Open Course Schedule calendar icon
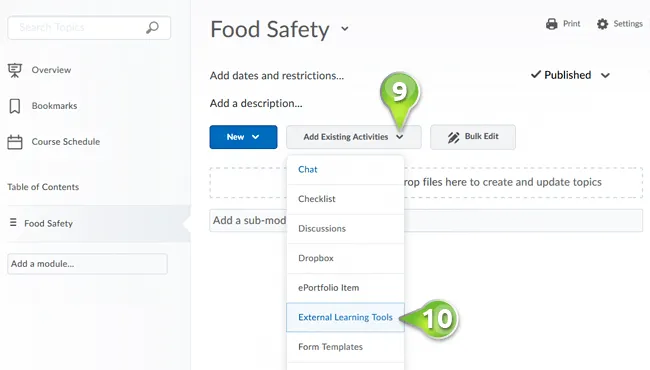This screenshot has width=650, height=370. 15,142
